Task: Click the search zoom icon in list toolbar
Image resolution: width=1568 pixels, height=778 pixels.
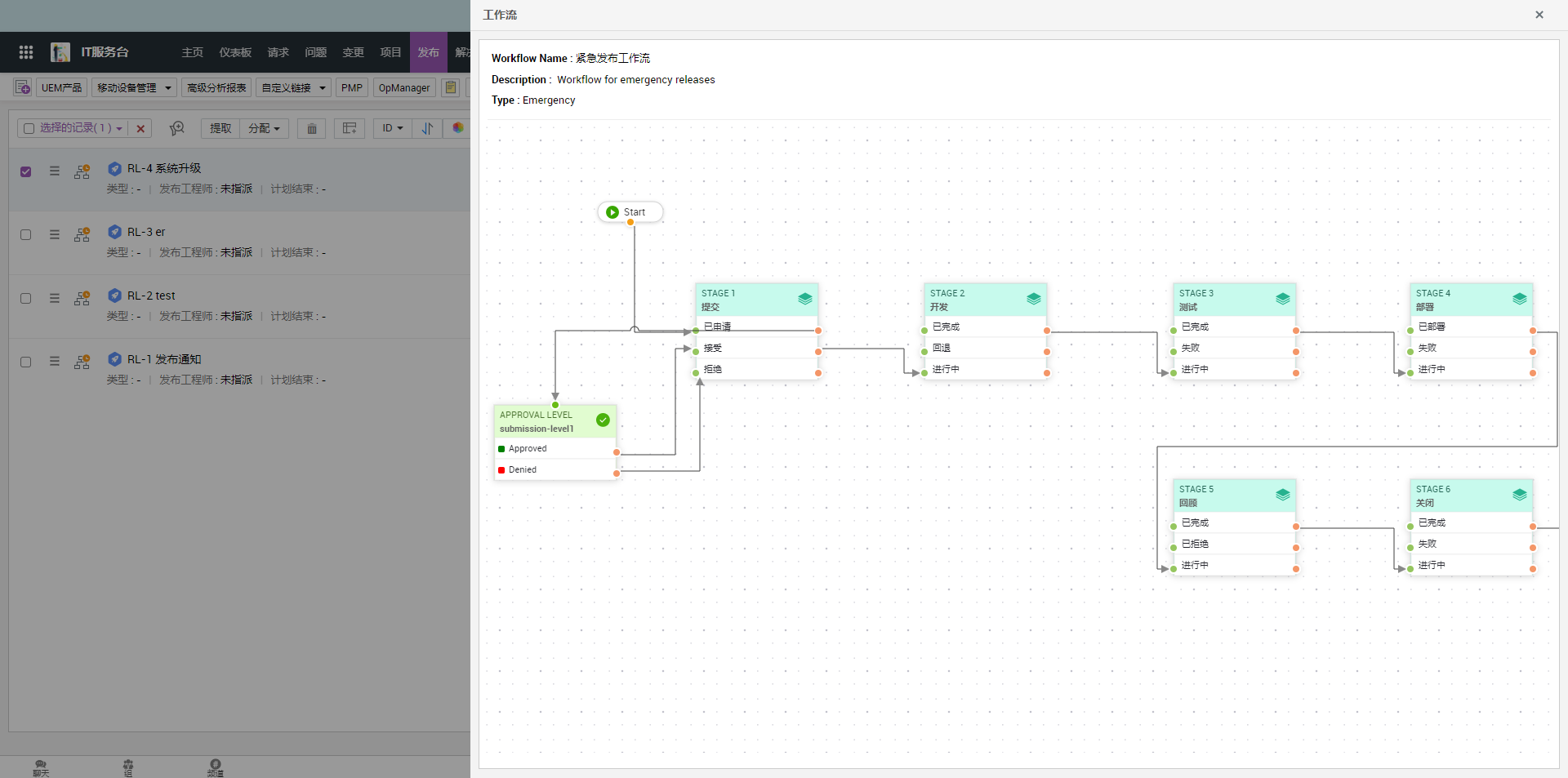Action: (x=176, y=128)
